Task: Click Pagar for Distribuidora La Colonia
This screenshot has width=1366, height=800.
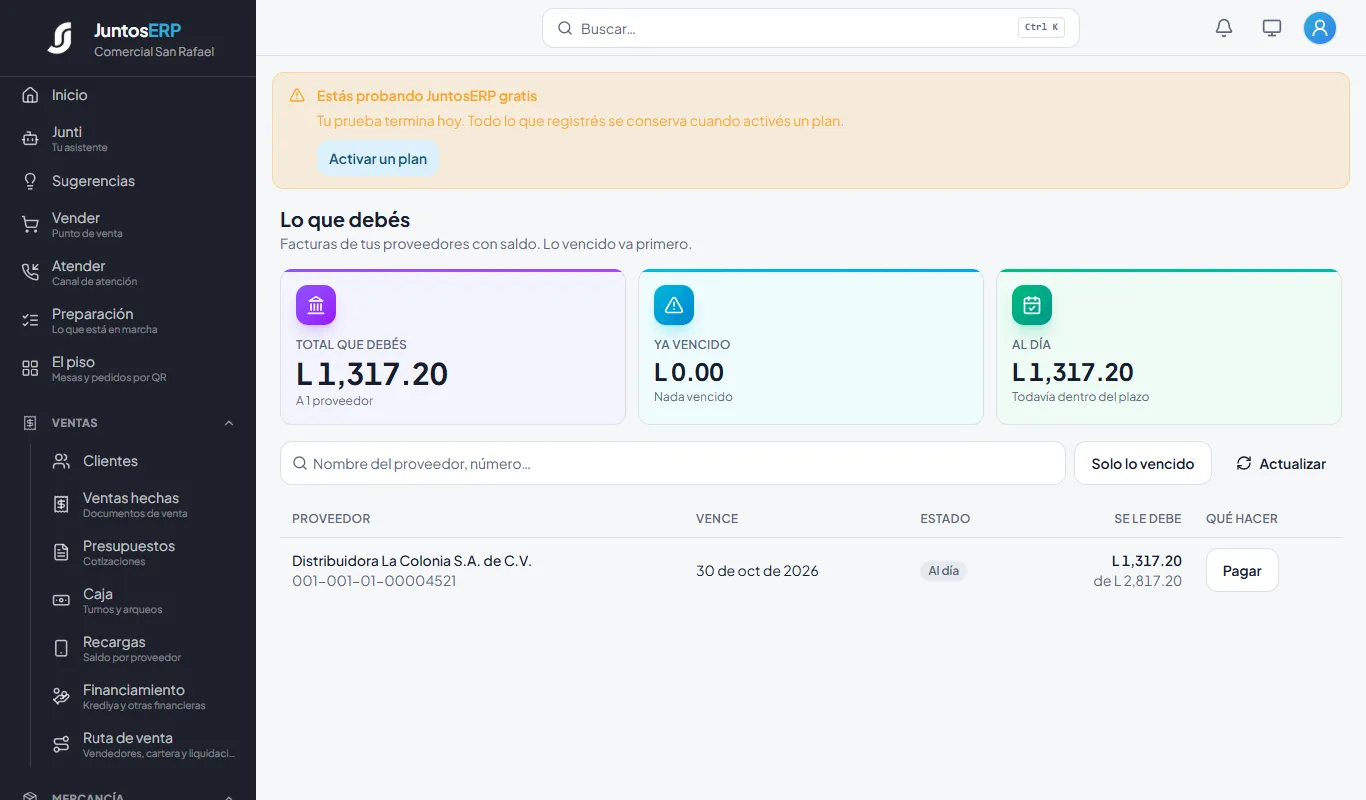Action: tap(1242, 570)
